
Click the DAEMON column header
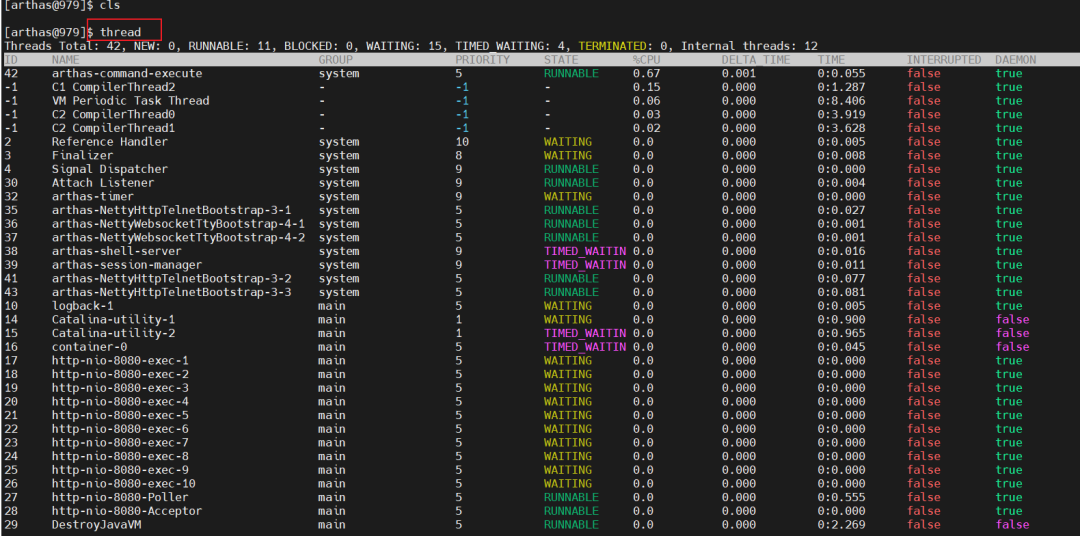click(x=1015, y=60)
